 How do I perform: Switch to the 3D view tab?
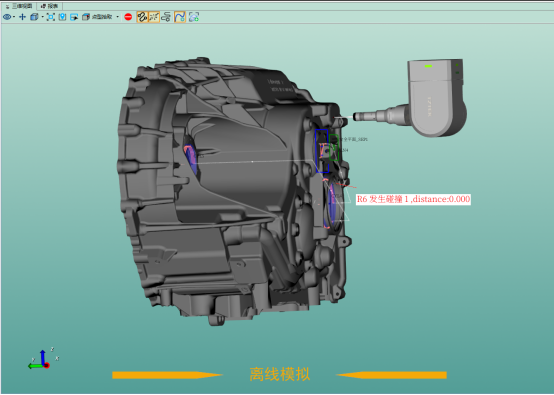point(19,6)
